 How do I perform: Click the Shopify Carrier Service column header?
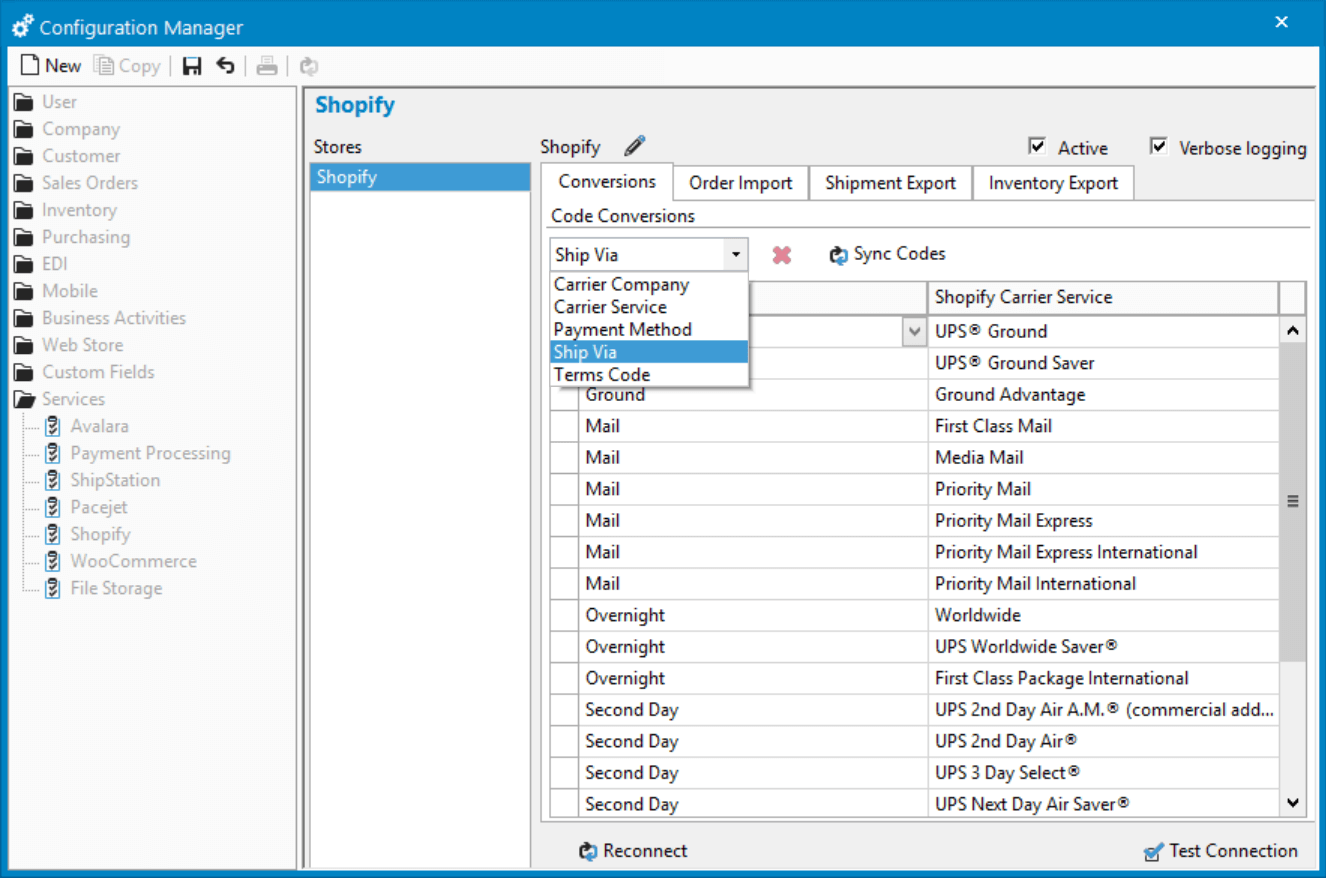[1103, 297]
